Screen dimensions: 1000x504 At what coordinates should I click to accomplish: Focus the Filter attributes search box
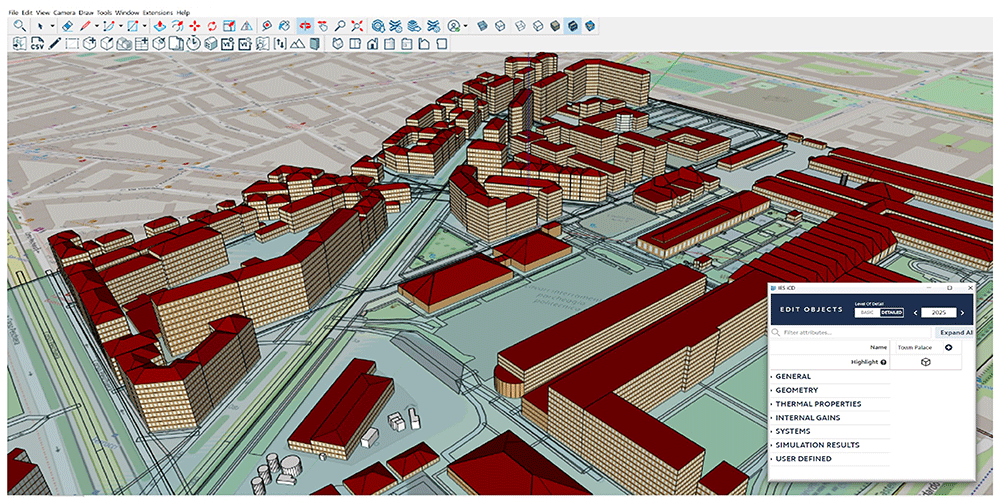click(x=851, y=332)
